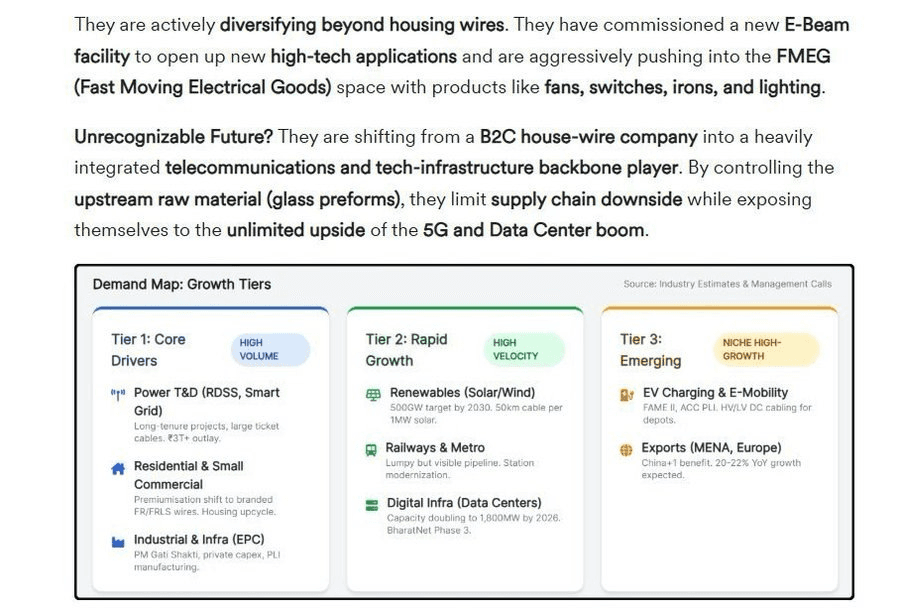Click the antenna icon beside Power T&D
The image size is (900, 612).
tap(118, 394)
